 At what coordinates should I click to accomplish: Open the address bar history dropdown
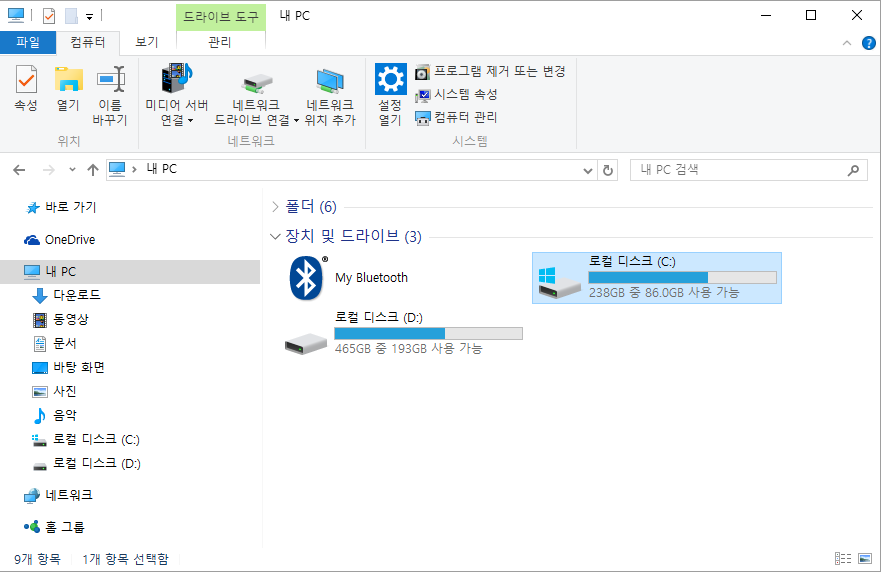pos(588,170)
